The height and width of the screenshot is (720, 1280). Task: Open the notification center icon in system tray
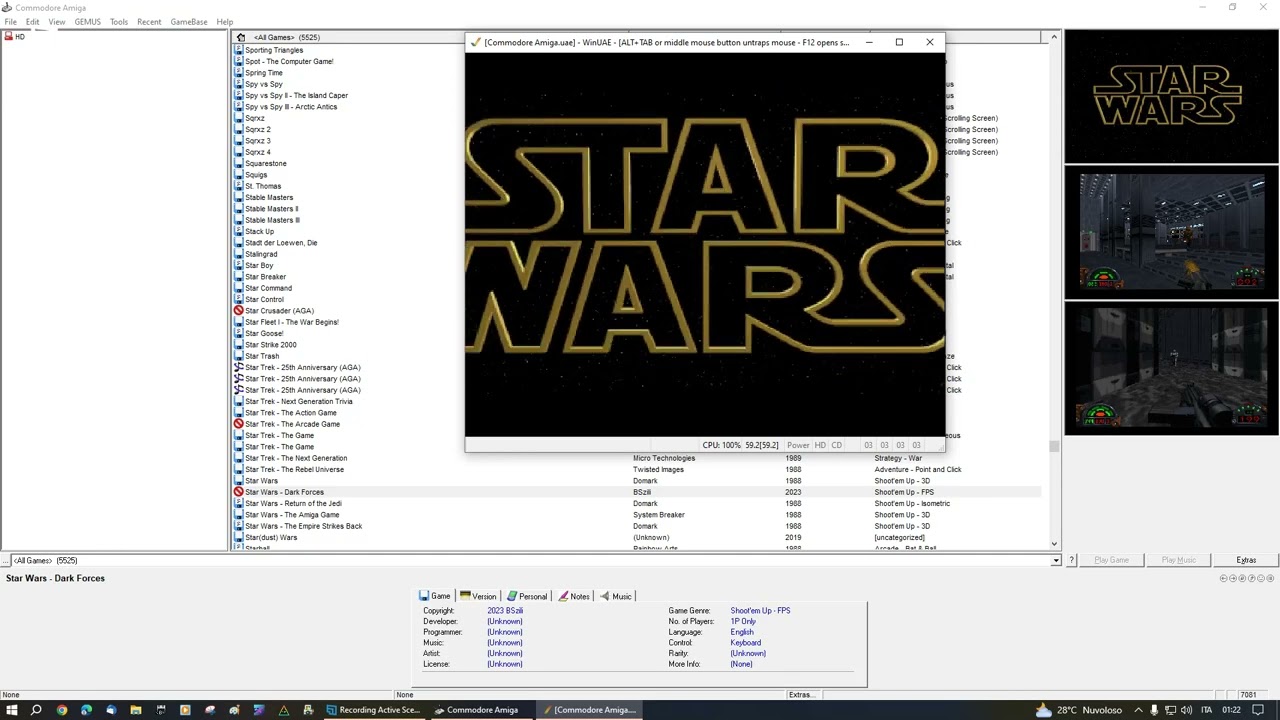(x=1258, y=710)
